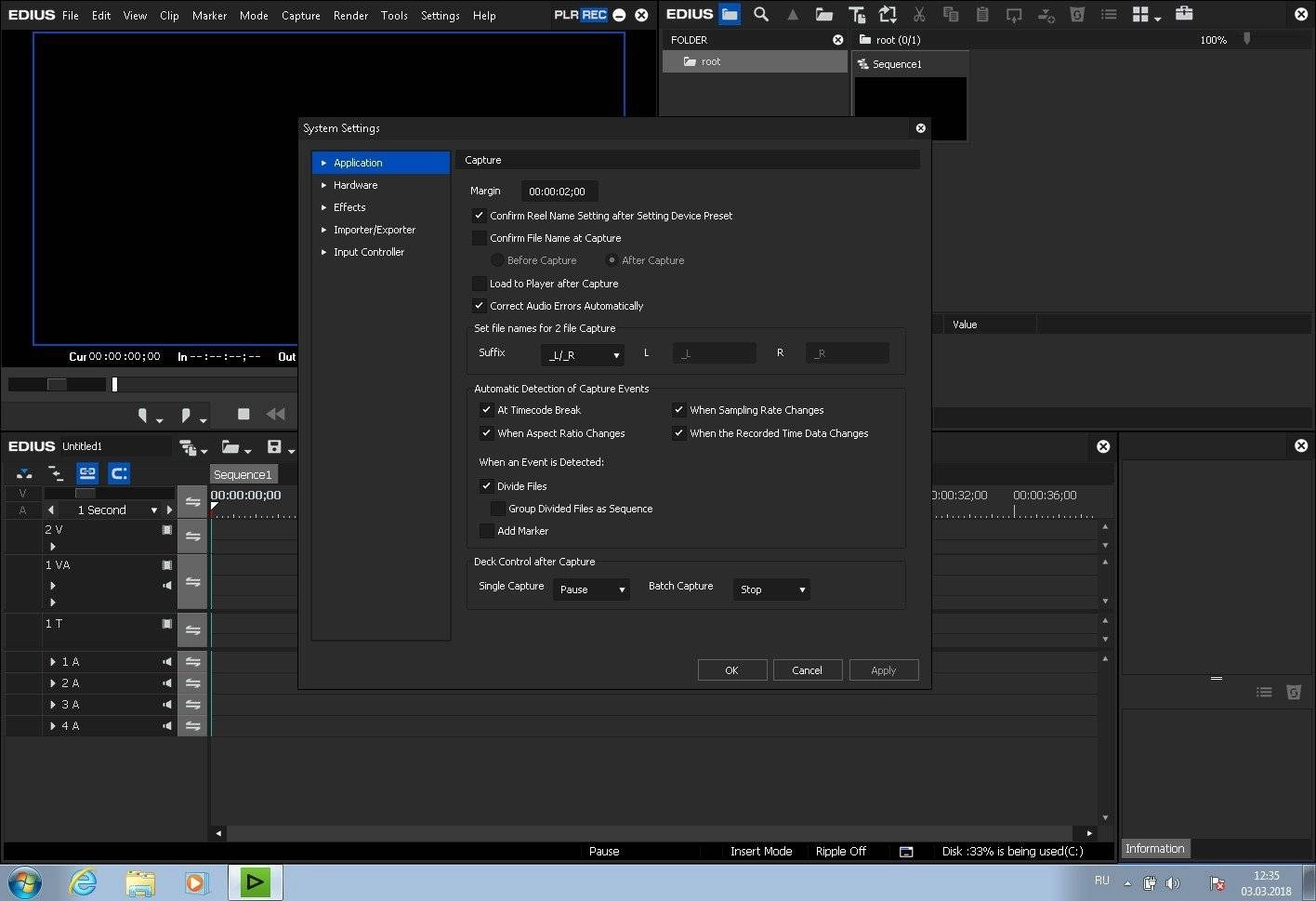The width and height of the screenshot is (1316, 901).
Task: Open the Capture menu
Action: coord(300,16)
